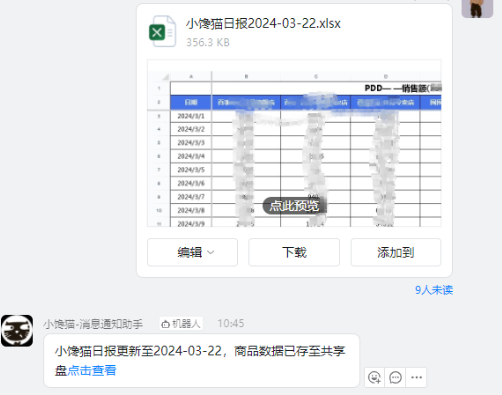Click the 机器人 robot tag
502x395 pixels.
point(181,324)
